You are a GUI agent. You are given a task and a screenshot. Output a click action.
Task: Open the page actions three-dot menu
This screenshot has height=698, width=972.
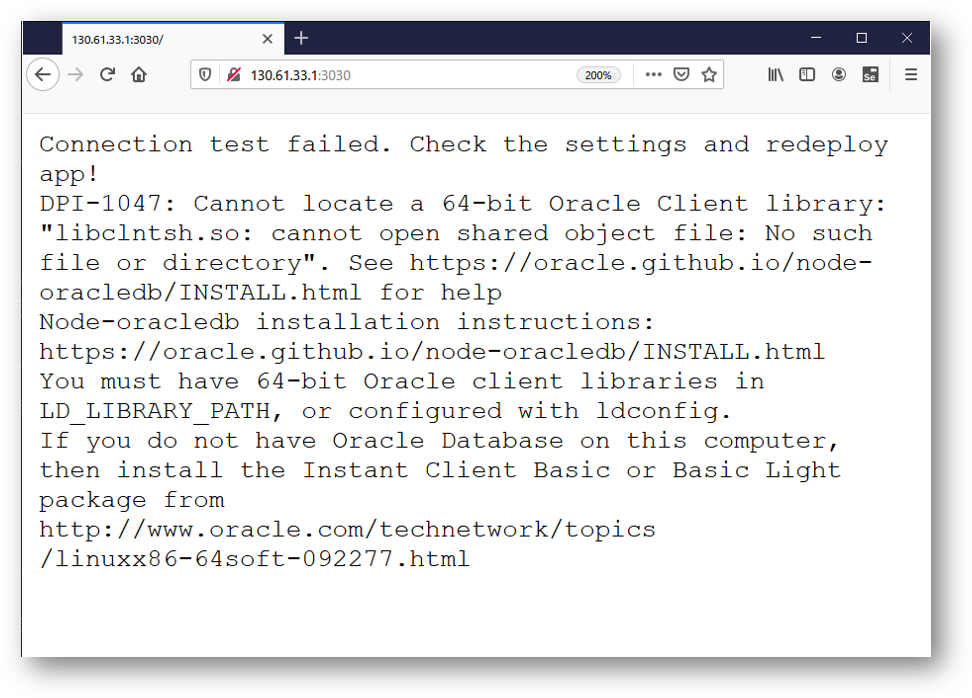coord(653,75)
